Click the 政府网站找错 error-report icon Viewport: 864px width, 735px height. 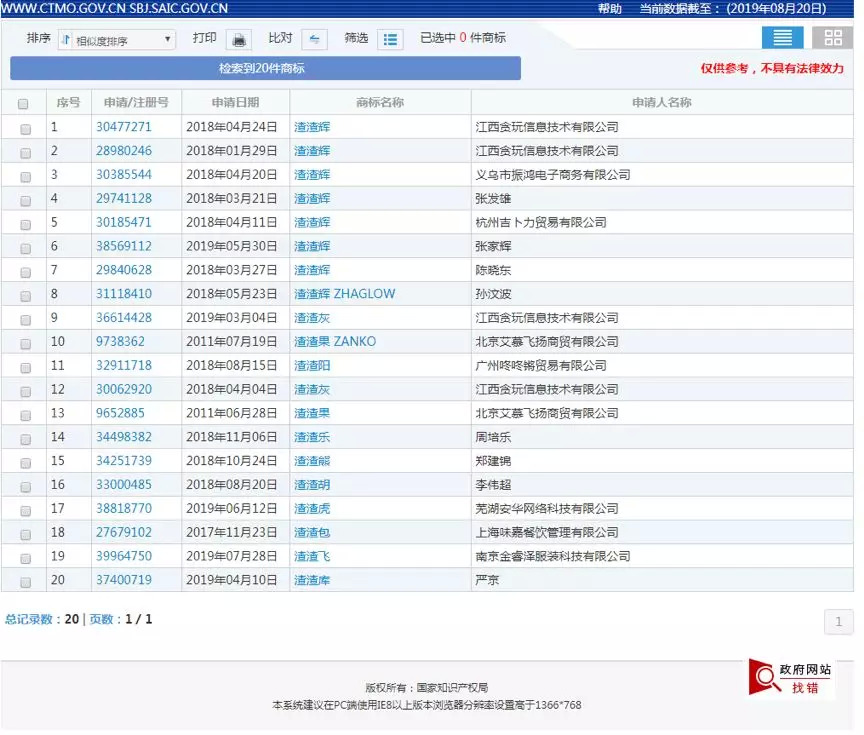tap(790, 677)
